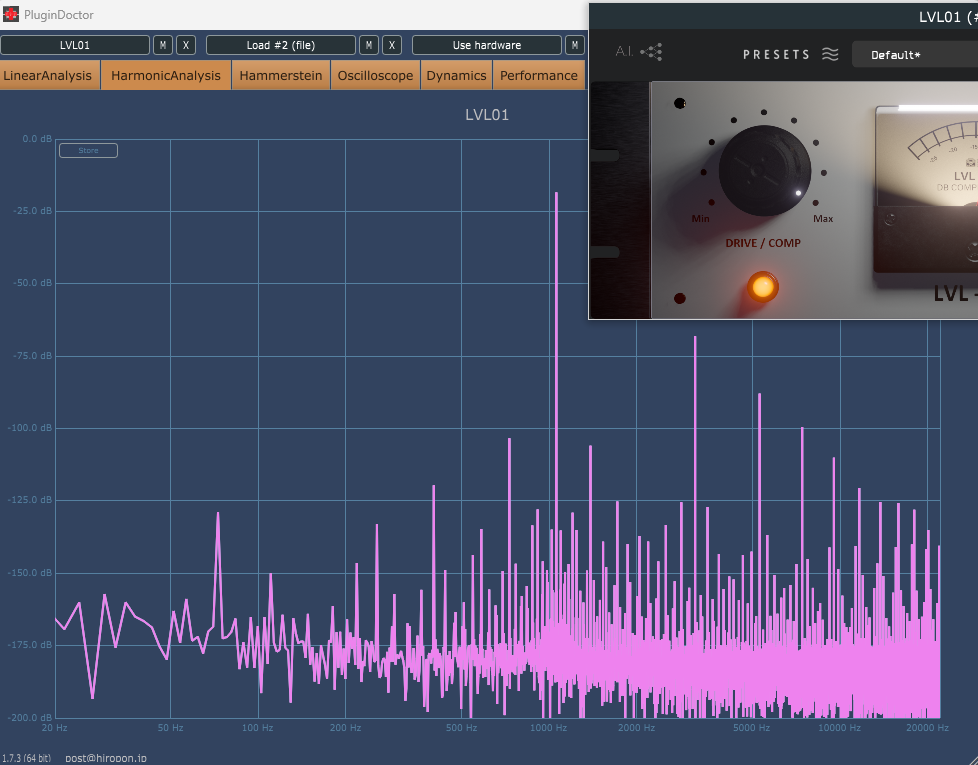Click the Max label by the knob
Screen dimensions: 978x765
(823, 219)
